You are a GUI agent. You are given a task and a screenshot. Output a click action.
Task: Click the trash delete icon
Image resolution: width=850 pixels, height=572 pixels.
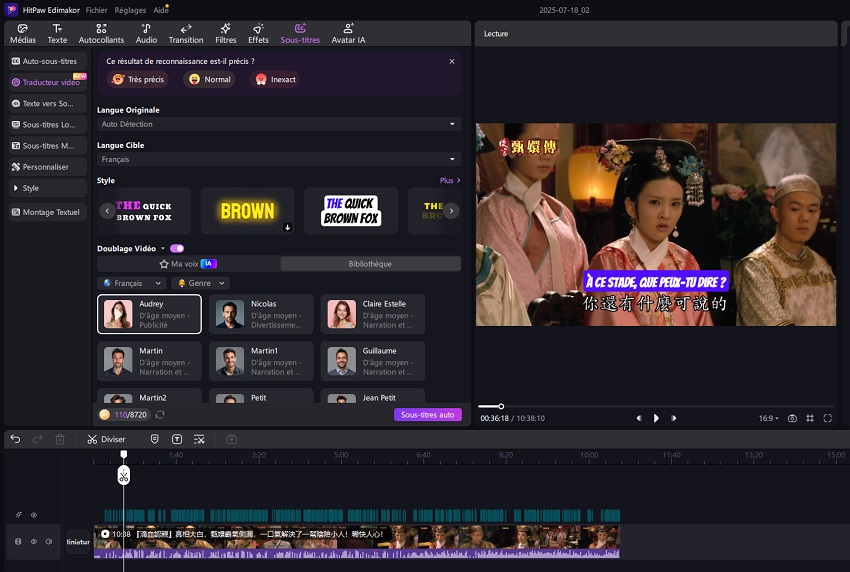click(x=60, y=439)
